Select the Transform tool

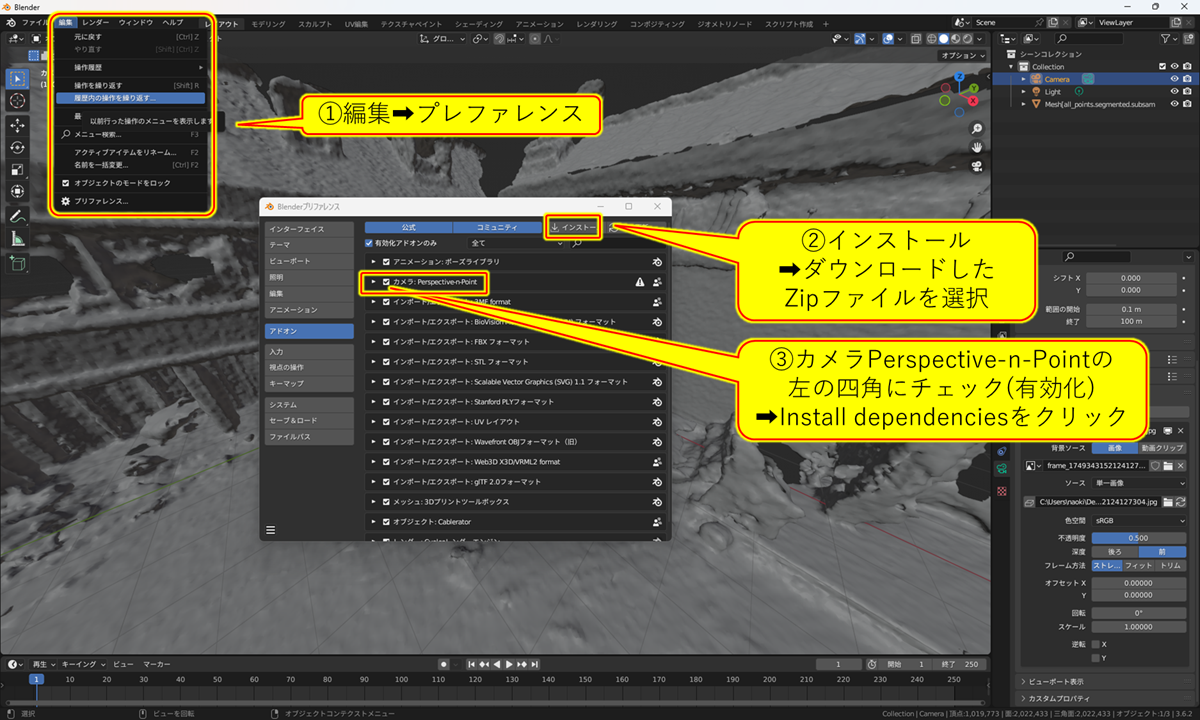point(18,191)
